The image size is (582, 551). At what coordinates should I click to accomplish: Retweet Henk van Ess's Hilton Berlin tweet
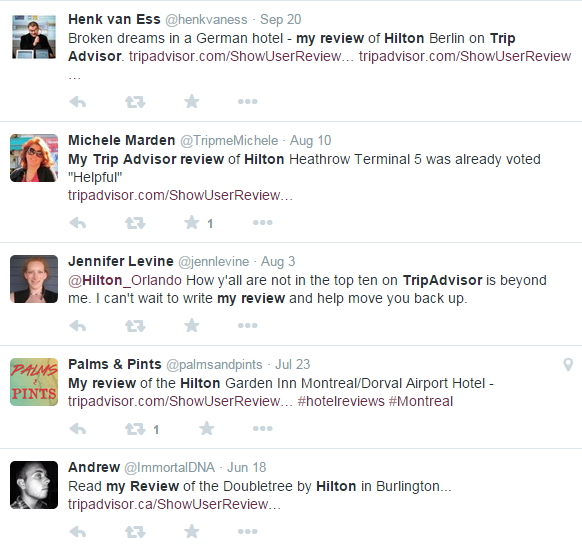135,102
